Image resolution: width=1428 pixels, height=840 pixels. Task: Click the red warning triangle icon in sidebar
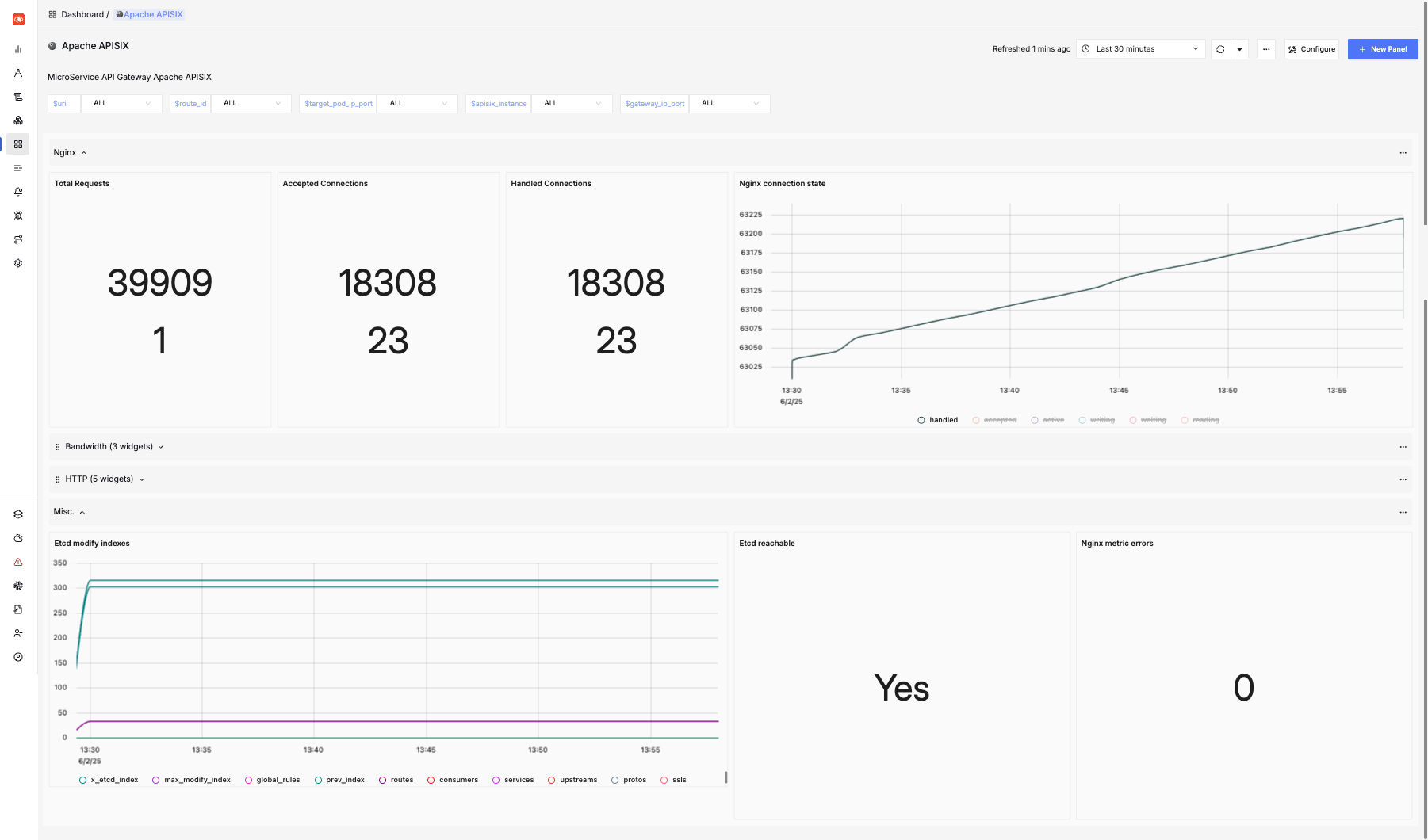18,561
